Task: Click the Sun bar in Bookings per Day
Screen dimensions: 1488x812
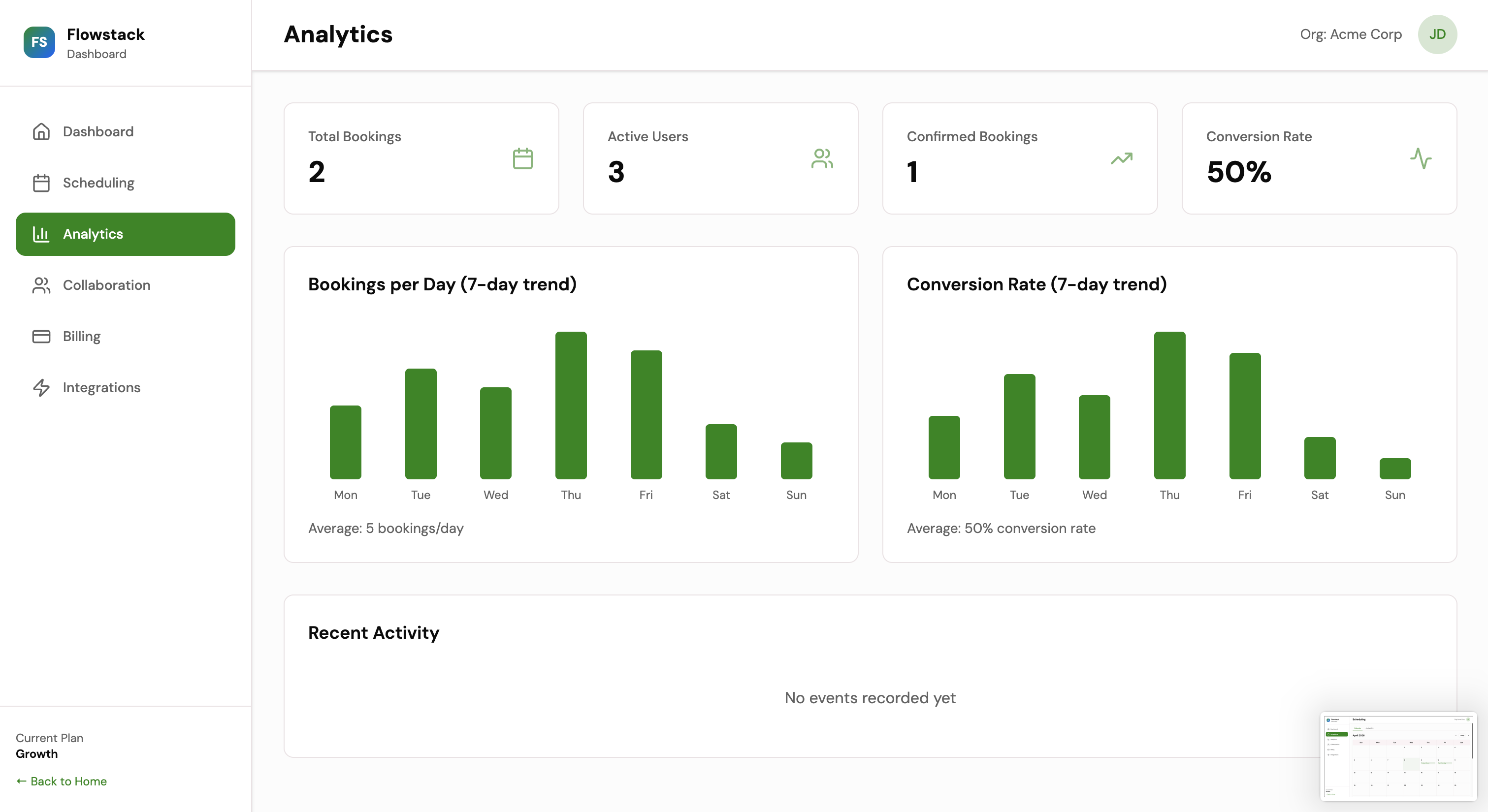Action: tap(796, 460)
